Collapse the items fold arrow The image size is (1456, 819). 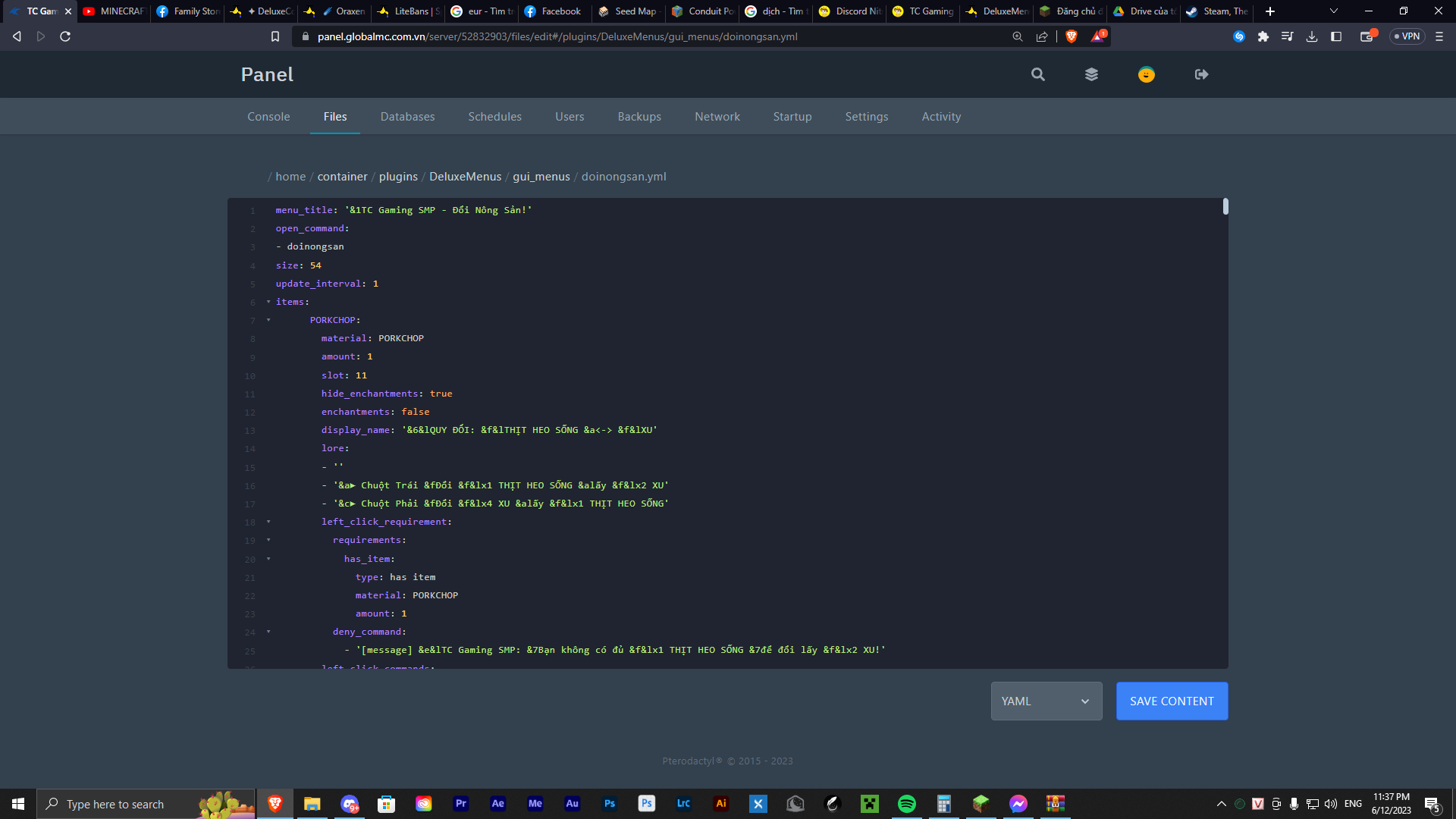[268, 302]
